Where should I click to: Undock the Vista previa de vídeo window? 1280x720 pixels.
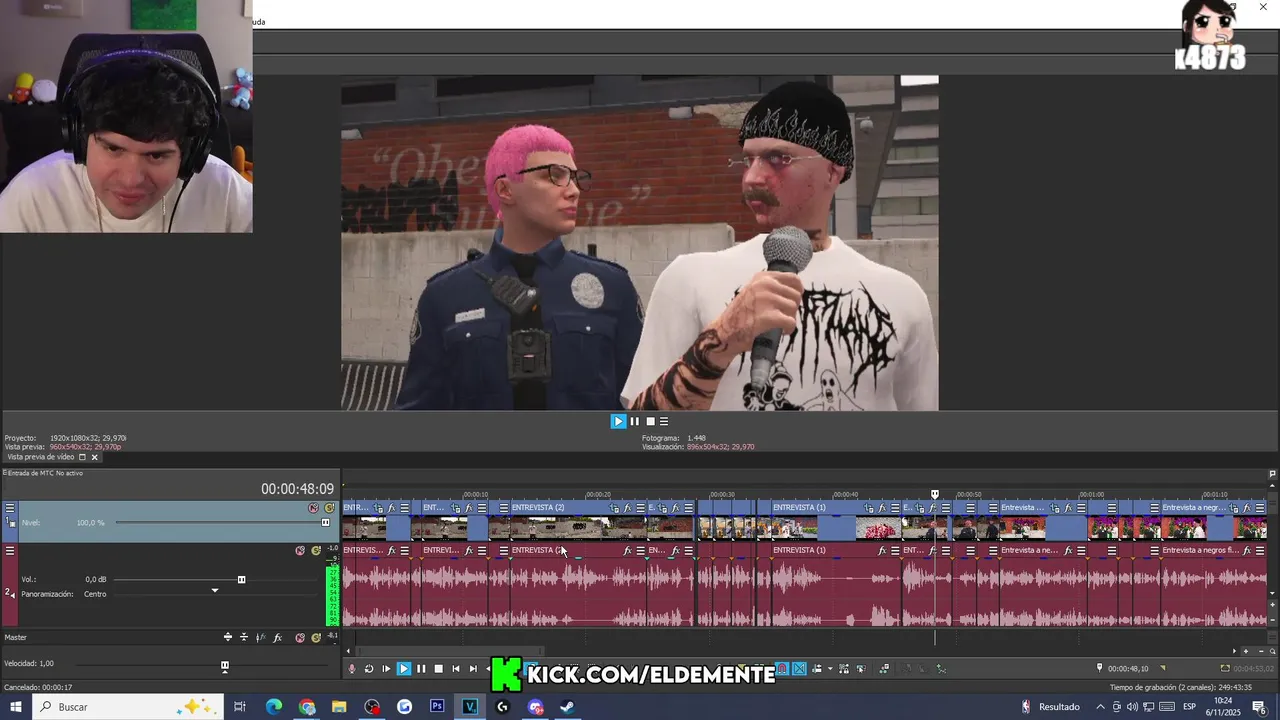point(83,457)
